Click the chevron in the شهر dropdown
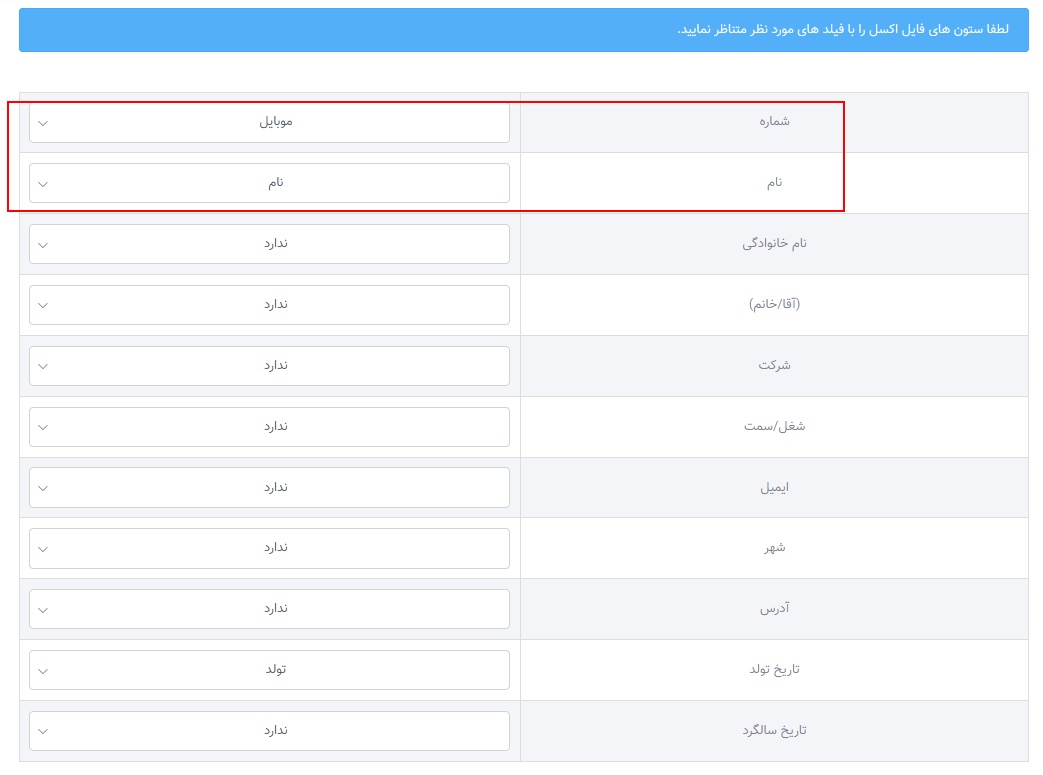 (x=43, y=550)
